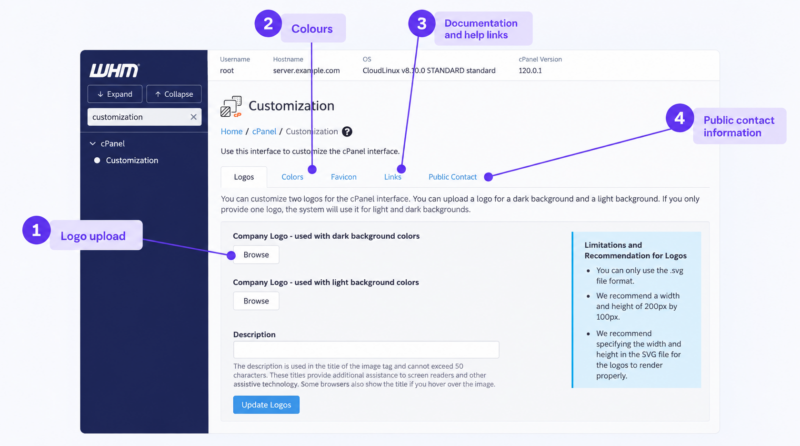
Task: Click the Limitations and Recommendation heading
Action: (x=635, y=250)
